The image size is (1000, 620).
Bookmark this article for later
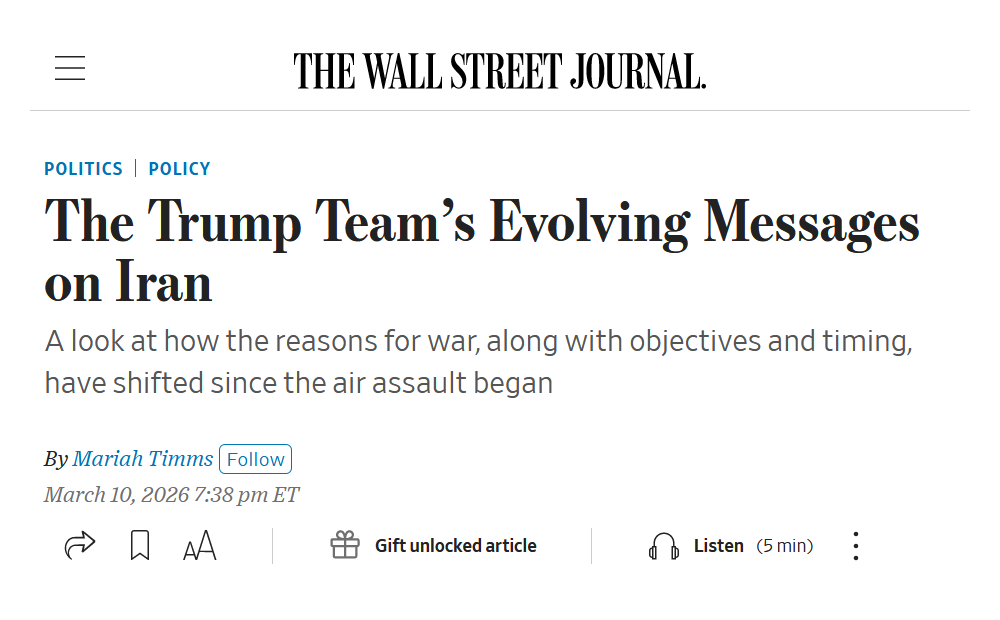(140, 546)
